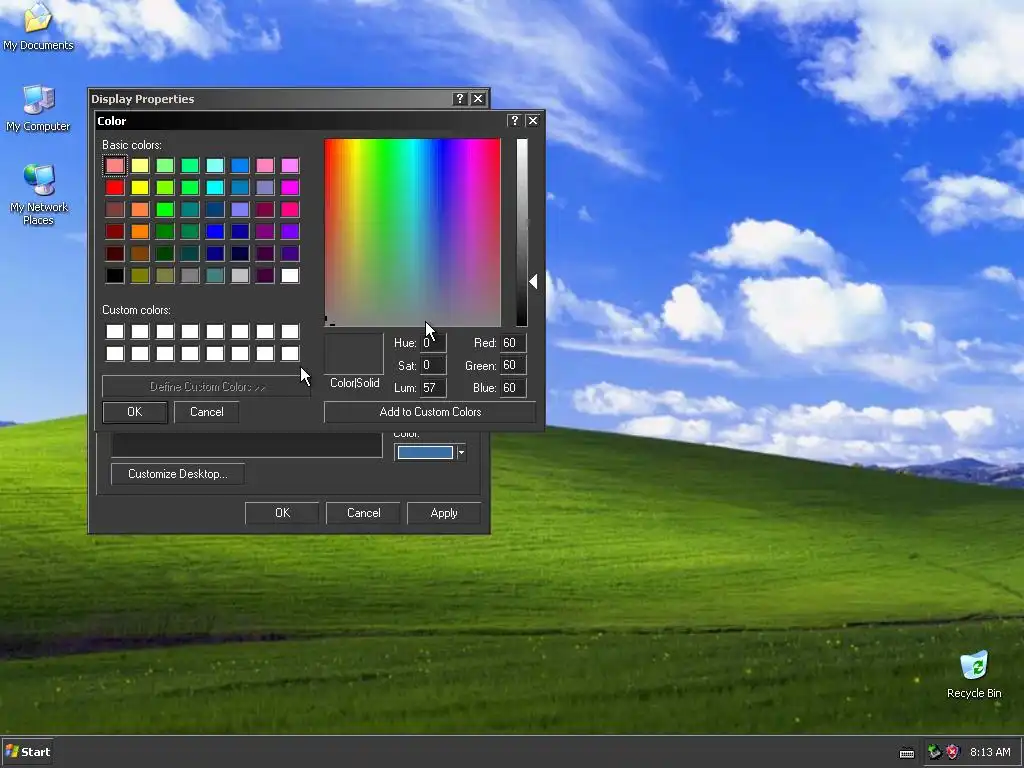Image resolution: width=1024 pixels, height=768 pixels.
Task: Click the Green value field
Action: click(x=513, y=365)
